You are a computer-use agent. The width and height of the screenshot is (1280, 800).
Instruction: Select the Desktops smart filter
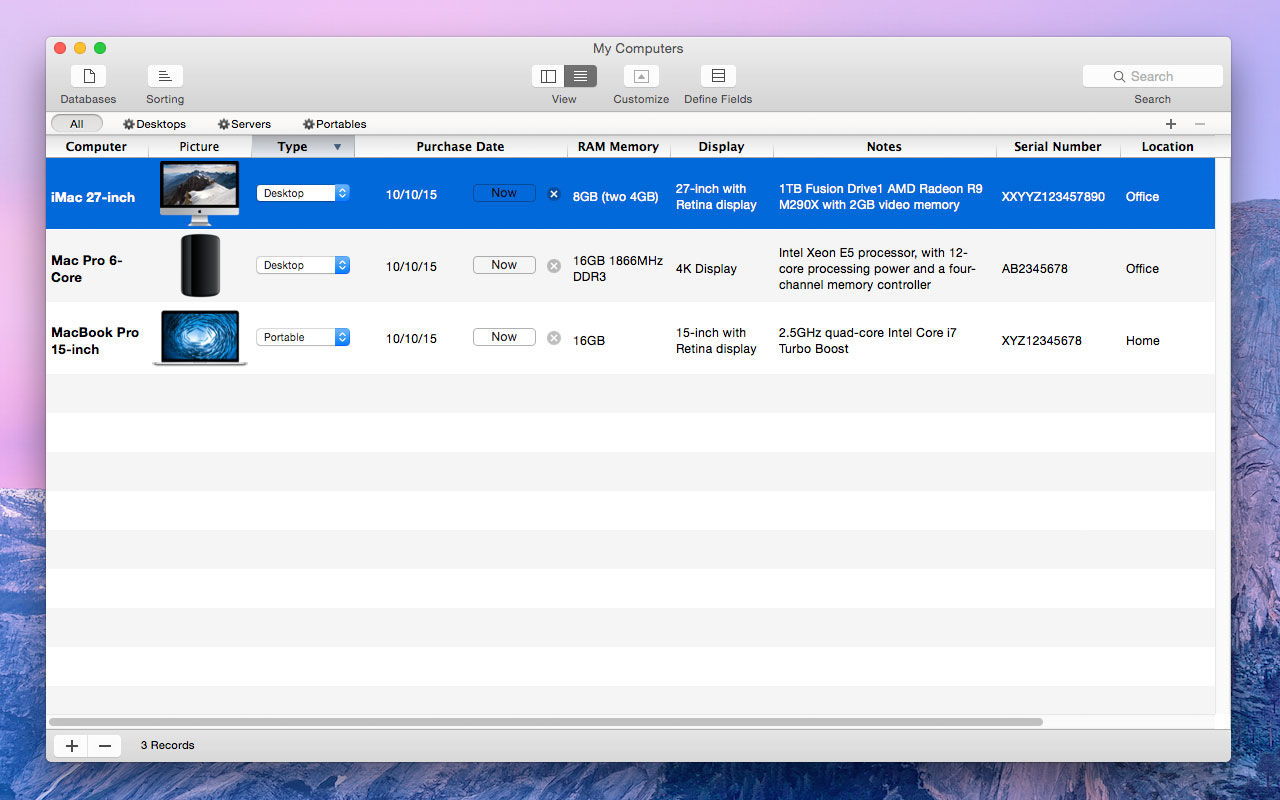[x=154, y=124]
